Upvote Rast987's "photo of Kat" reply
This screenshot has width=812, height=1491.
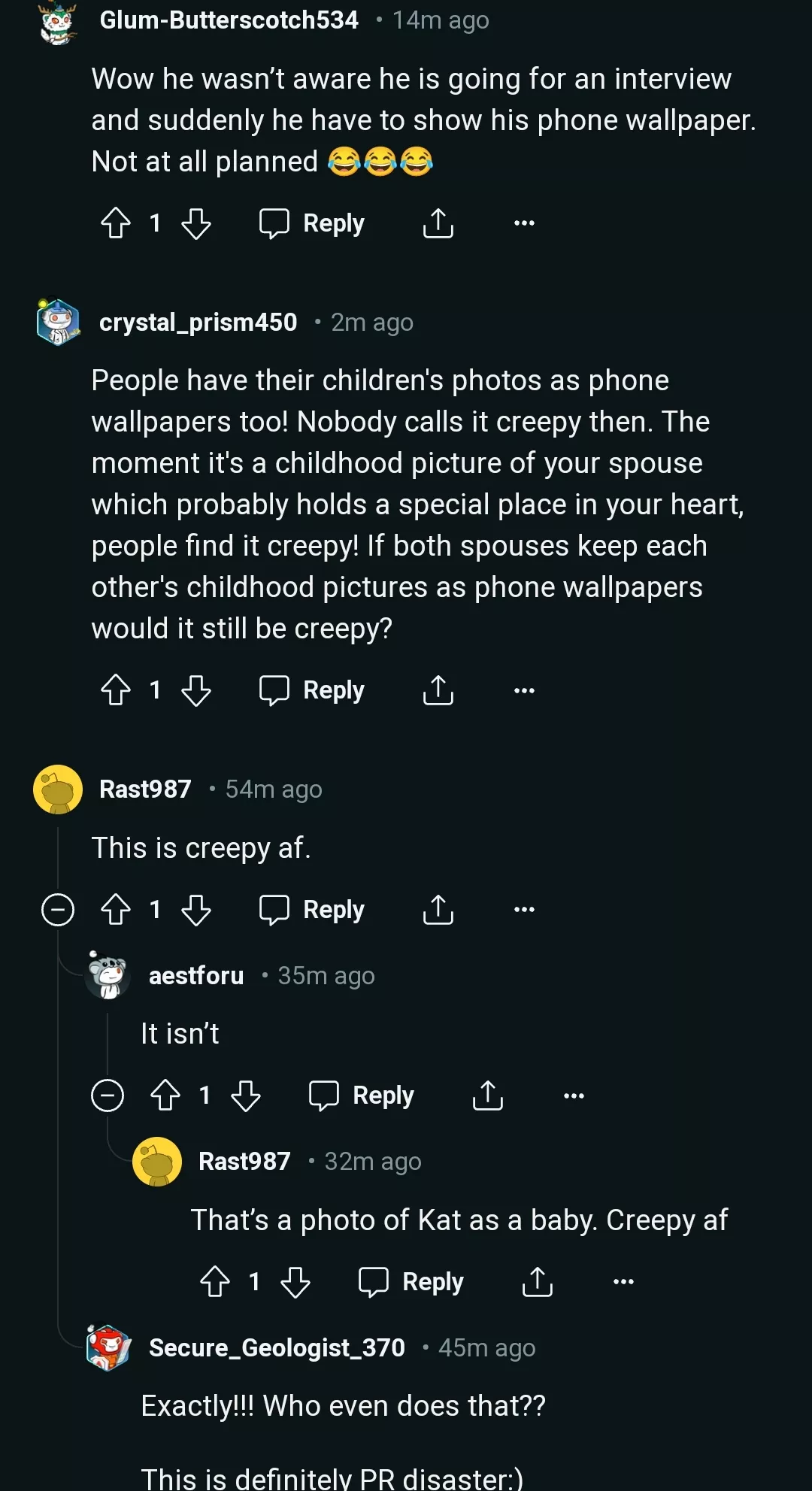pos(215,1282)
